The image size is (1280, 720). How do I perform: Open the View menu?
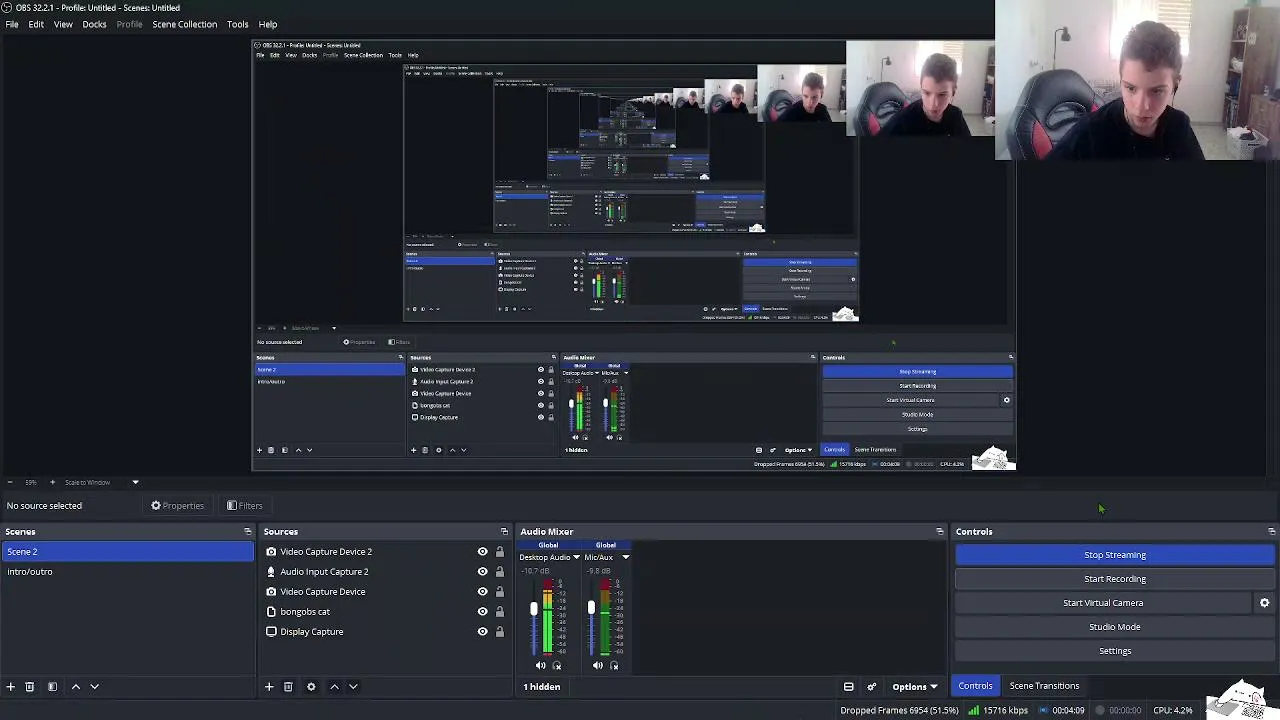pos(63,24)
